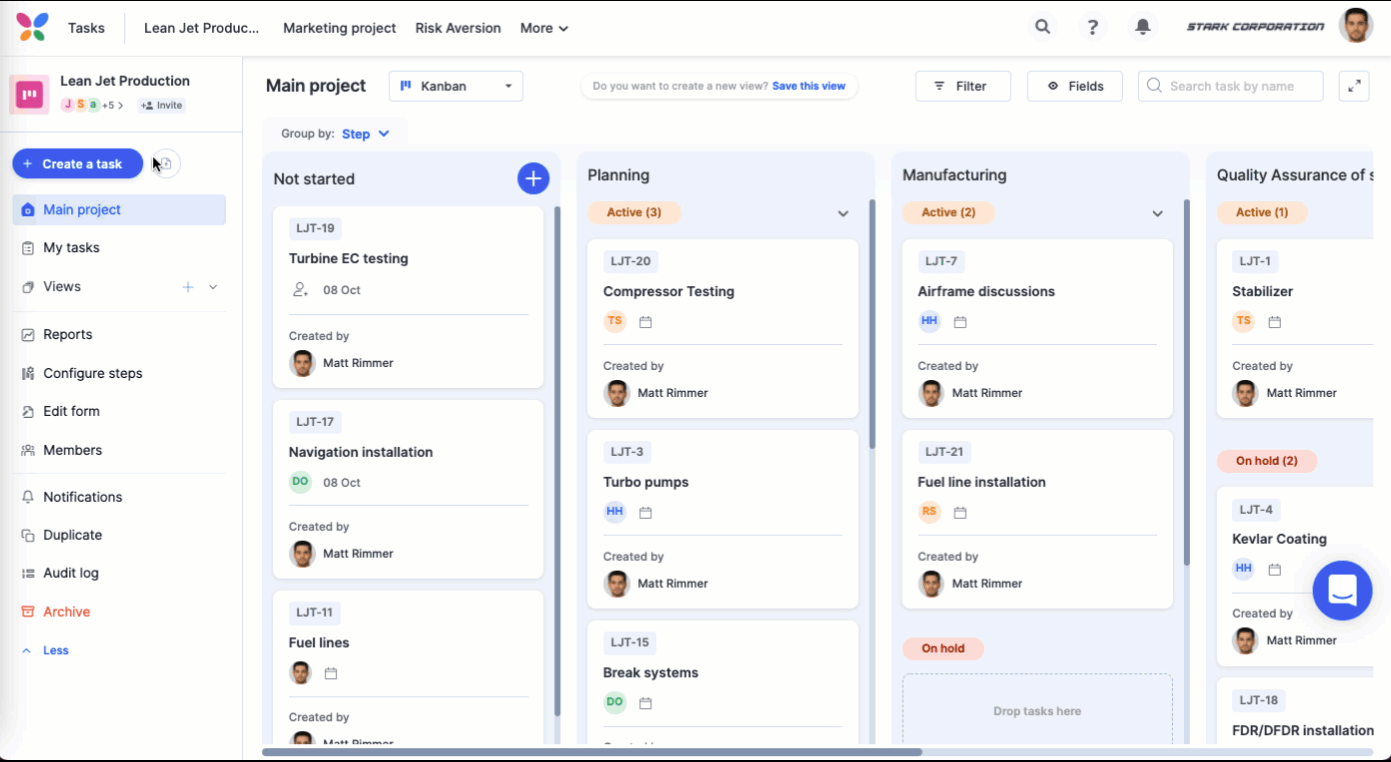Screen dimensions: 1391x762
Task: Click RS assignee on Fuel line installation
Action: pos(930,511)
